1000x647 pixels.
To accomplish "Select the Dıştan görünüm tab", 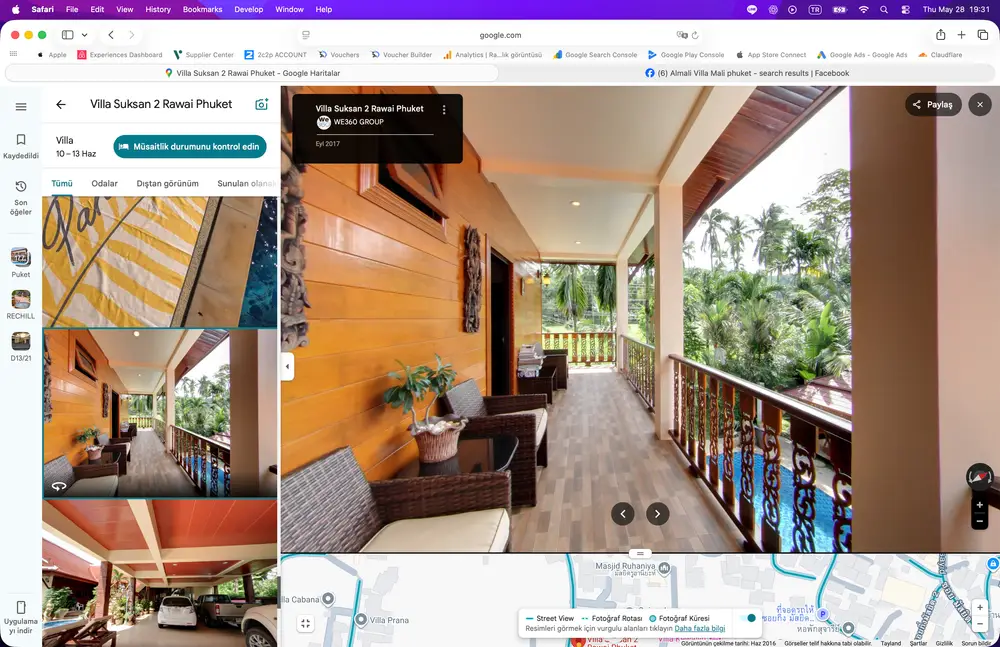I will click(x=167, y=184).
